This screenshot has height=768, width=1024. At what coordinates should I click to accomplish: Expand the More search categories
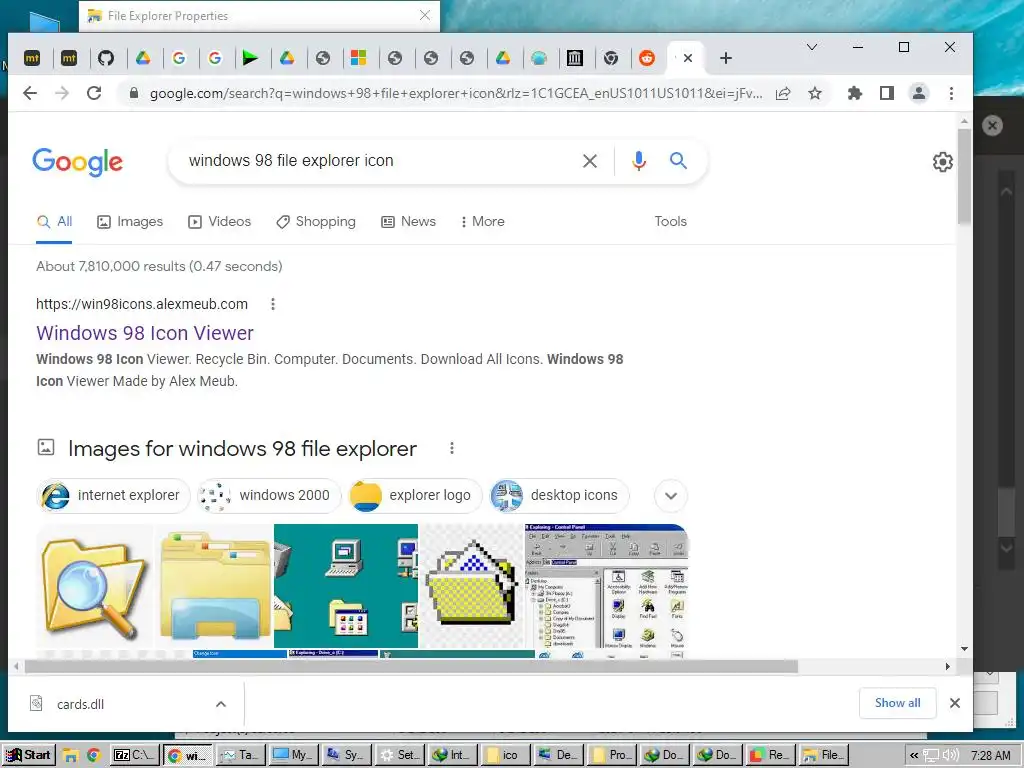click(x=483, y=221)
